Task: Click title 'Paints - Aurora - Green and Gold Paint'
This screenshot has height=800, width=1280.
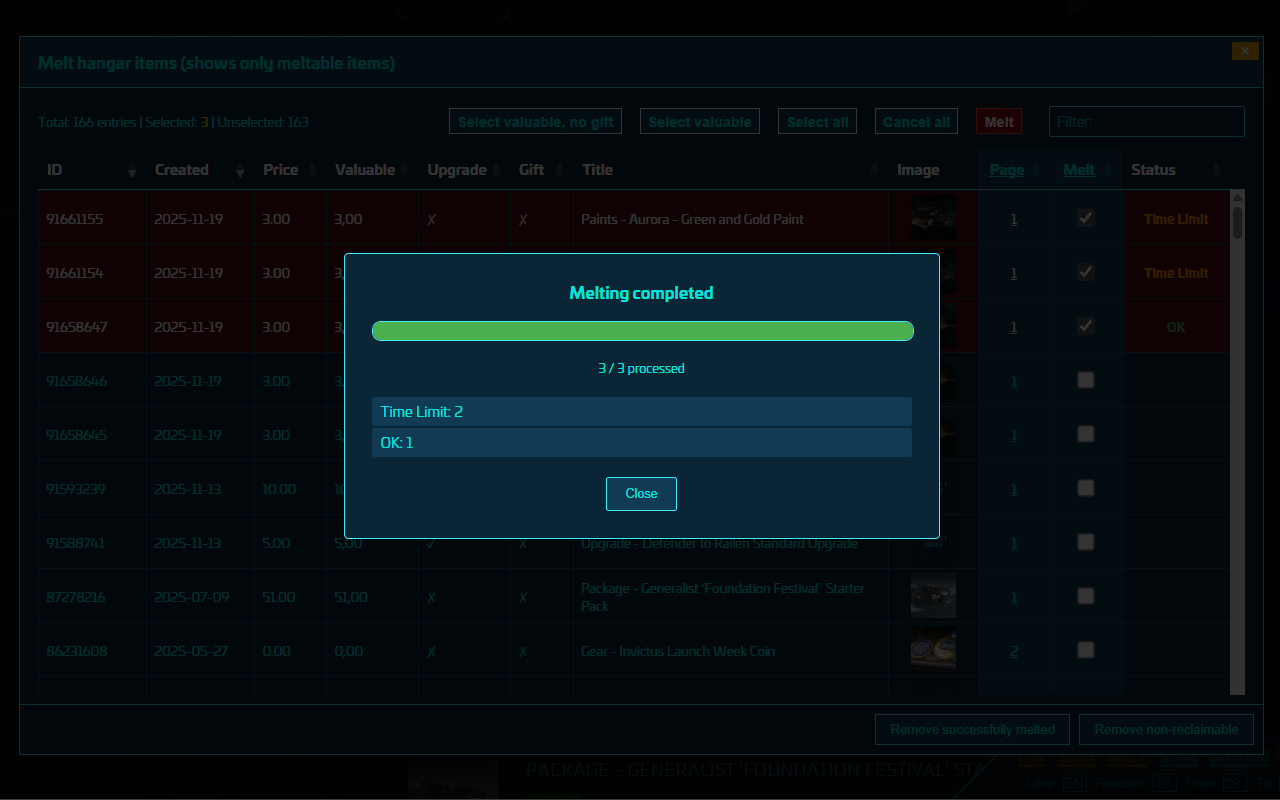Action: (x=692, y=219)
